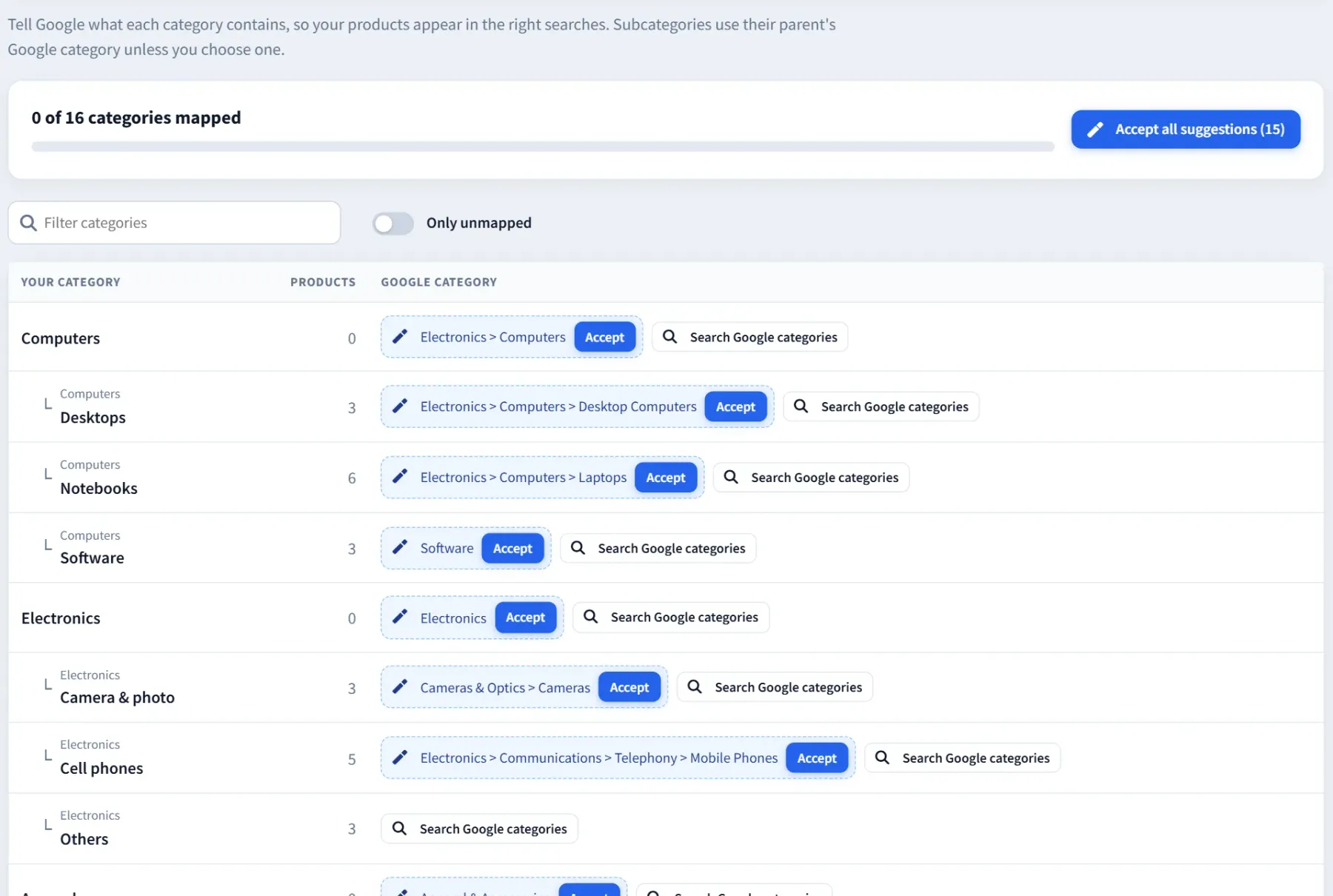The image size is (1333, 896).
Task: Click the Camera & photo category name
Action: tap(117, 698)
